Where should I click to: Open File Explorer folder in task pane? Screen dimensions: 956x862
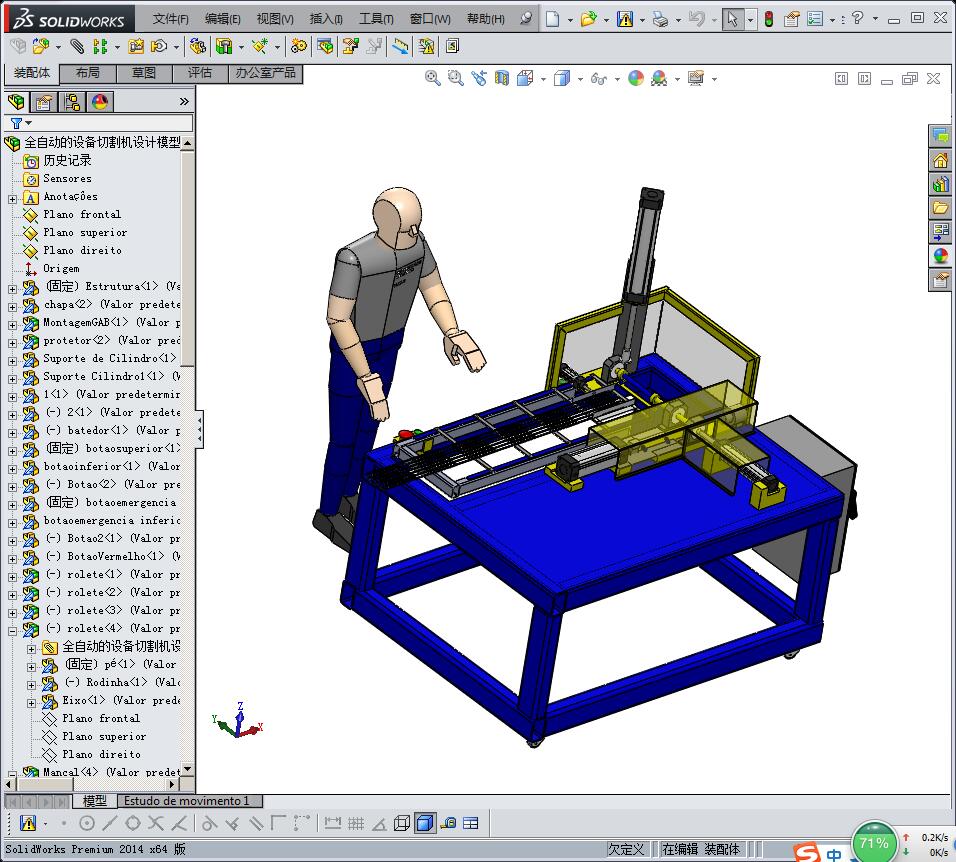(x=940, y=208)
